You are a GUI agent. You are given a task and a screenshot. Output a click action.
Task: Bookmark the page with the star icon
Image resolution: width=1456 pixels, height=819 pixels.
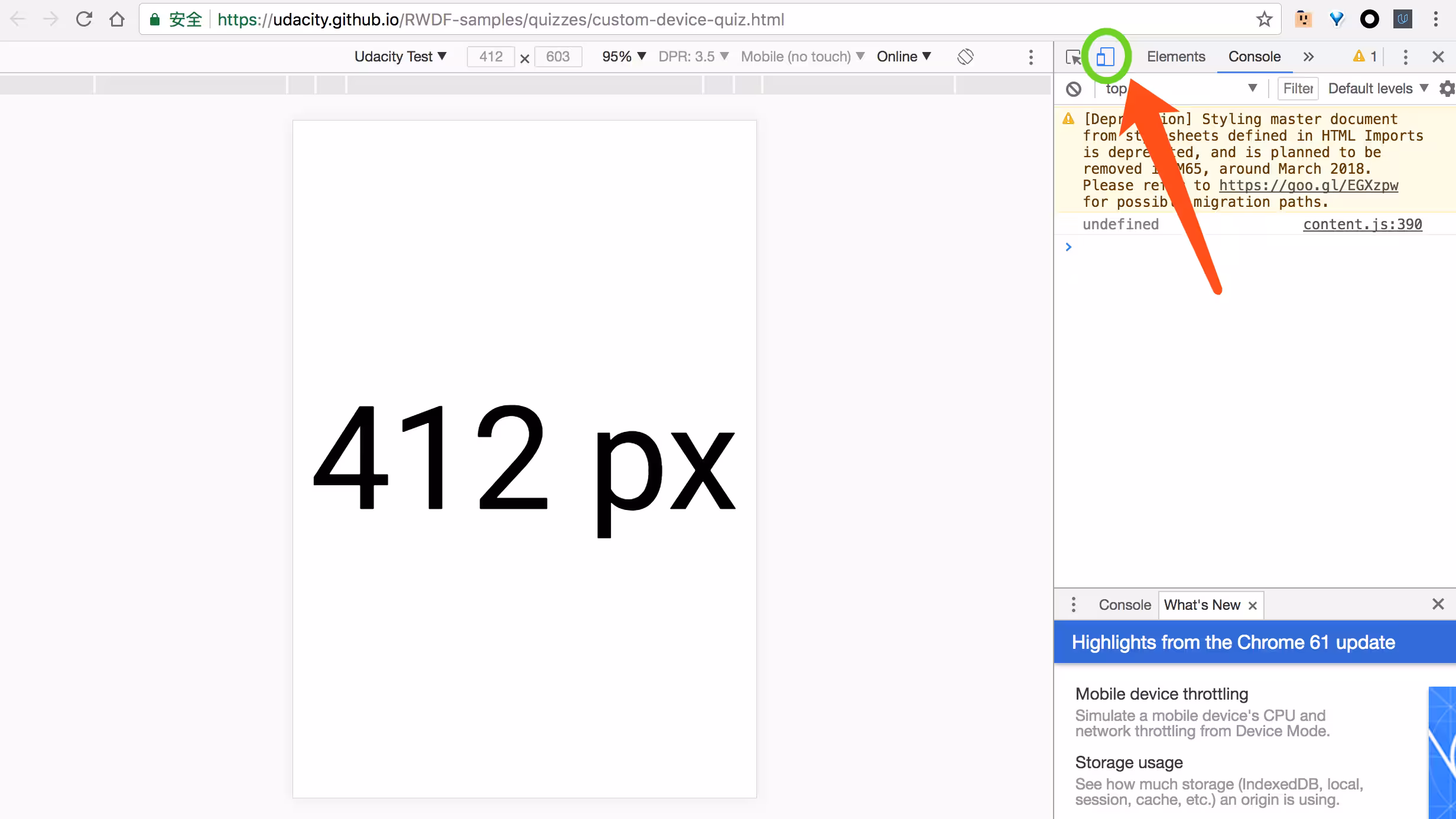pos(1264,19)
